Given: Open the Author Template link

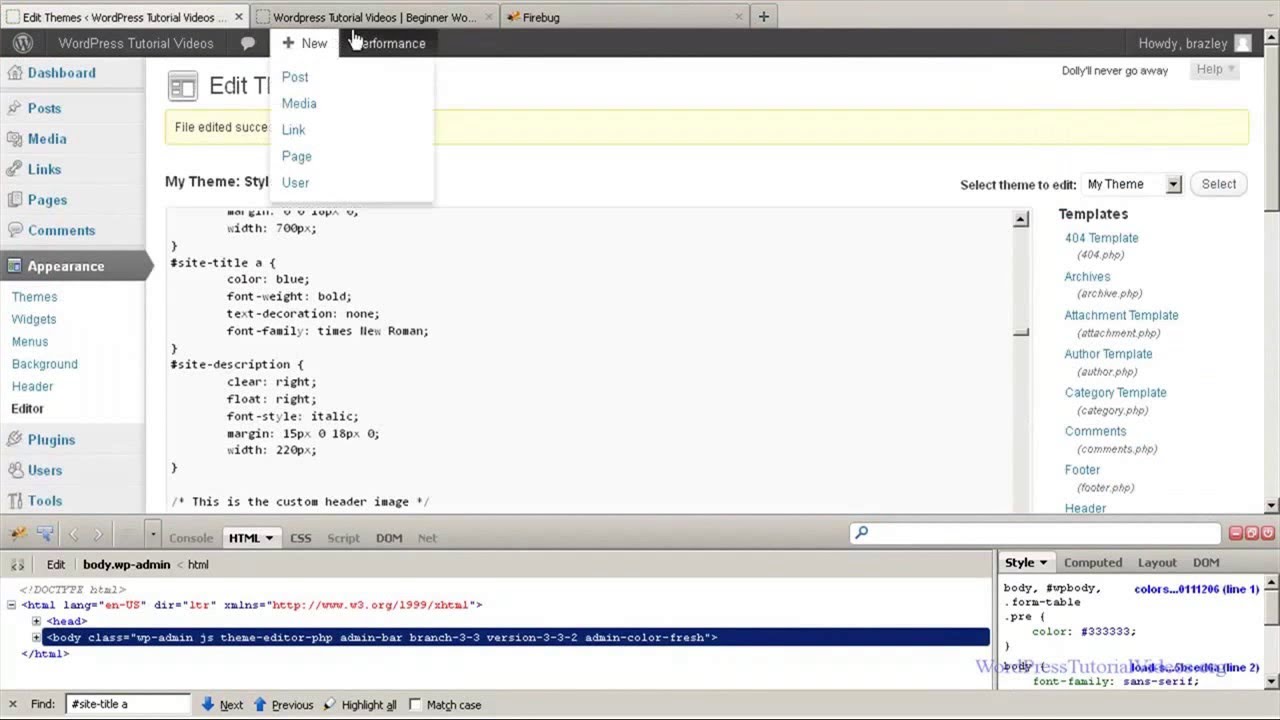Looking at the screenshot, I should [x=1108, y=354].
